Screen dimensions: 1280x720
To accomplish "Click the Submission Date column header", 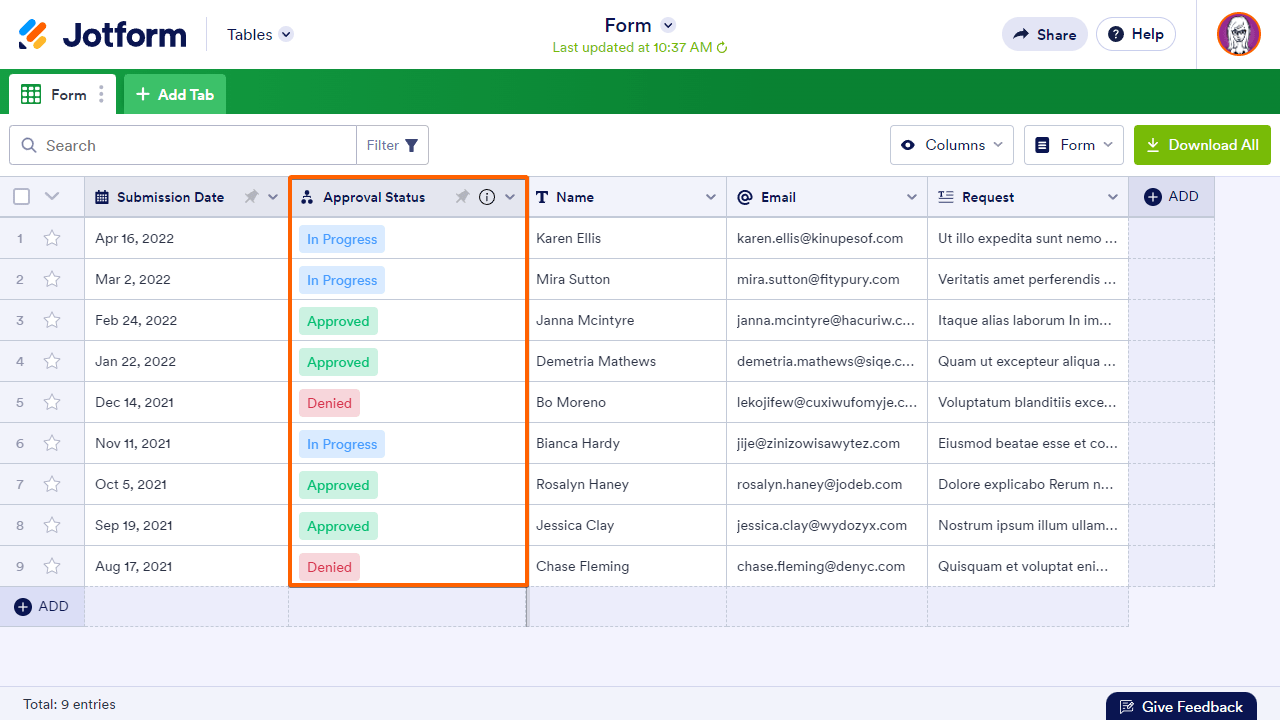I will (187, 197).
